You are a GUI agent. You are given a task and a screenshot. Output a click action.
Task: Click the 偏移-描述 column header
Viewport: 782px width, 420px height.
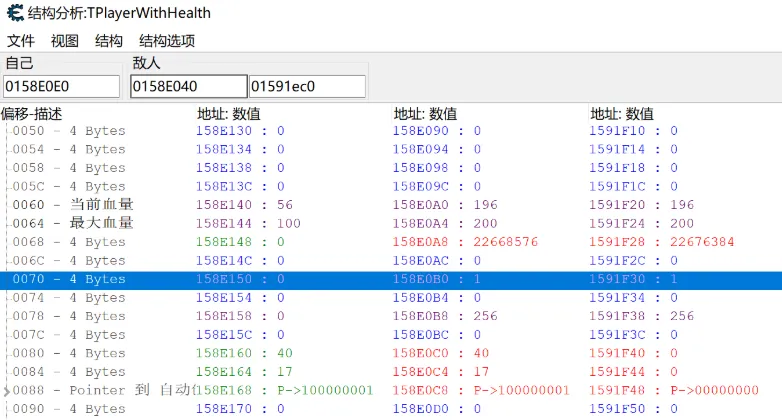[x=32, y=114]
